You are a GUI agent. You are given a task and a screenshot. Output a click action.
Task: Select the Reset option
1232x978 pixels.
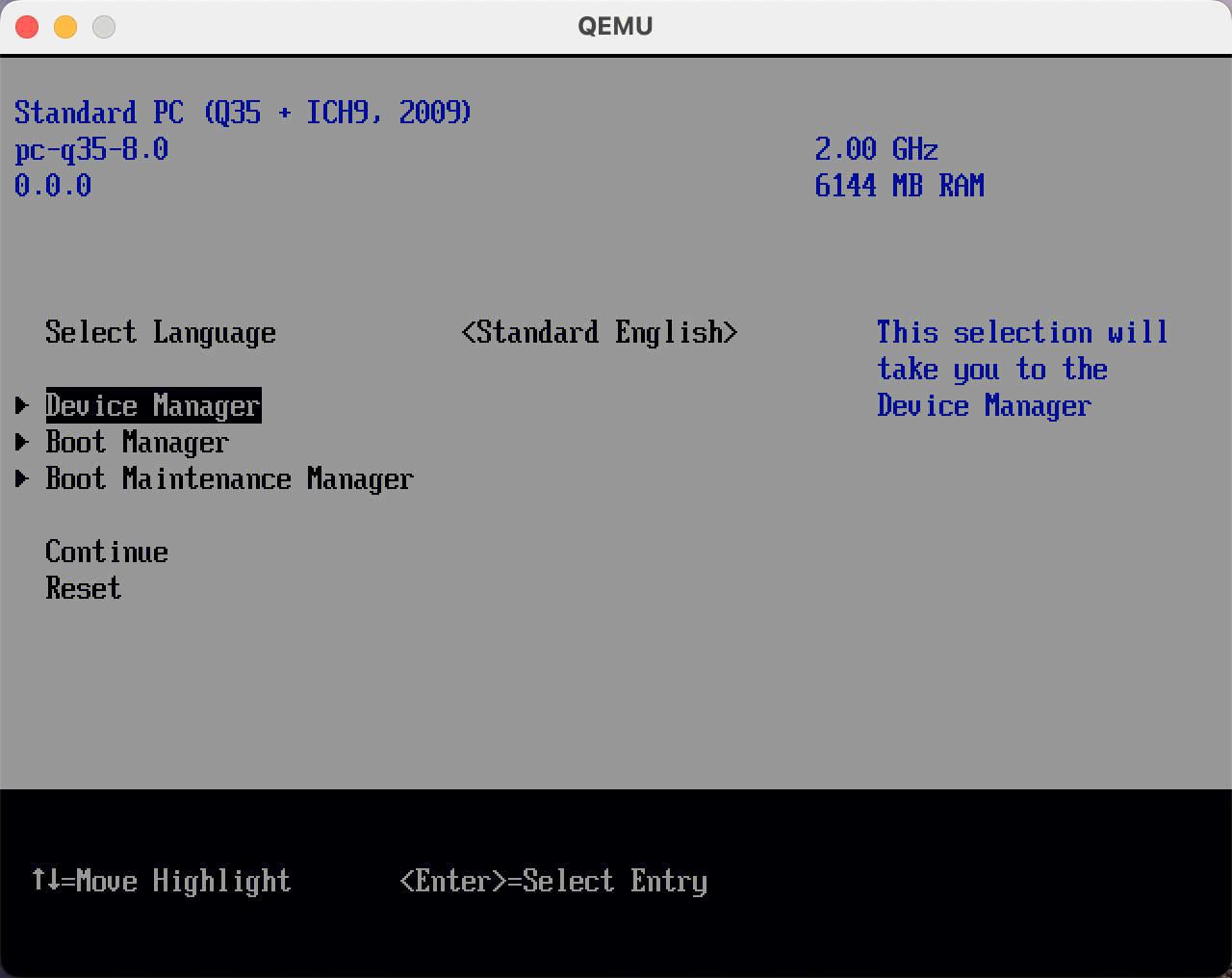click(84, 588)
